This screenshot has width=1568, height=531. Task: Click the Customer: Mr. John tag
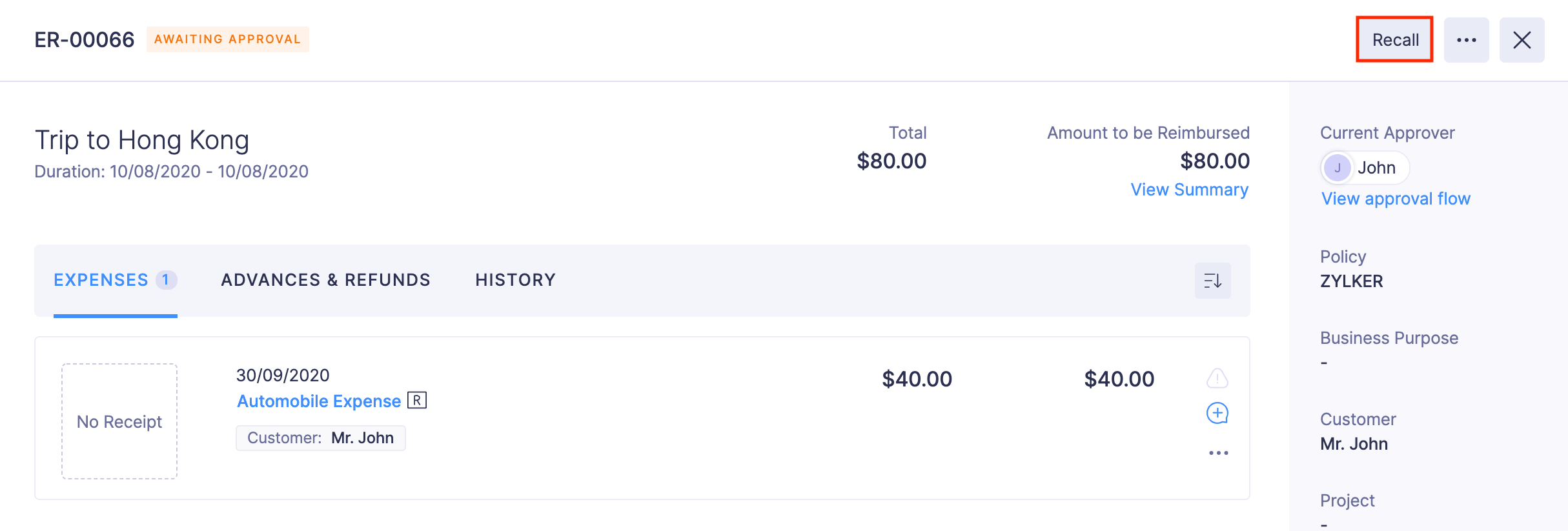coord(320,438)
